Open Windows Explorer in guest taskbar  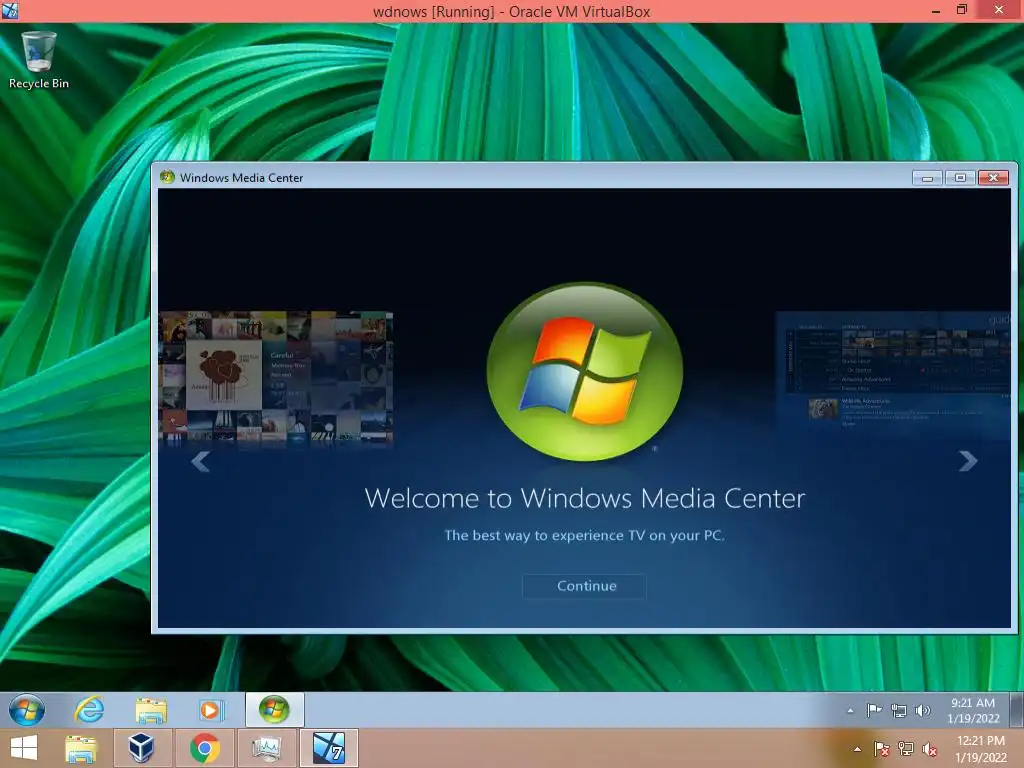151,710
